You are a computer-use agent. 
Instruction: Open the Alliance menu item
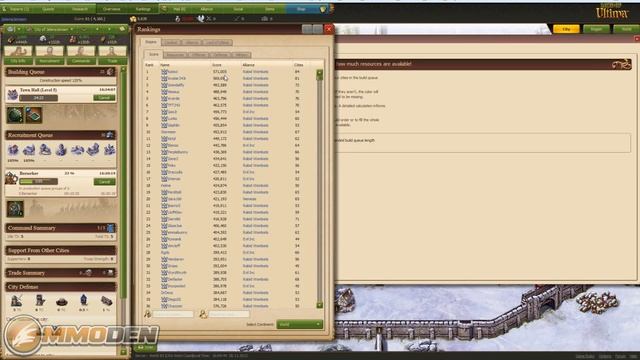pos(207,9)
